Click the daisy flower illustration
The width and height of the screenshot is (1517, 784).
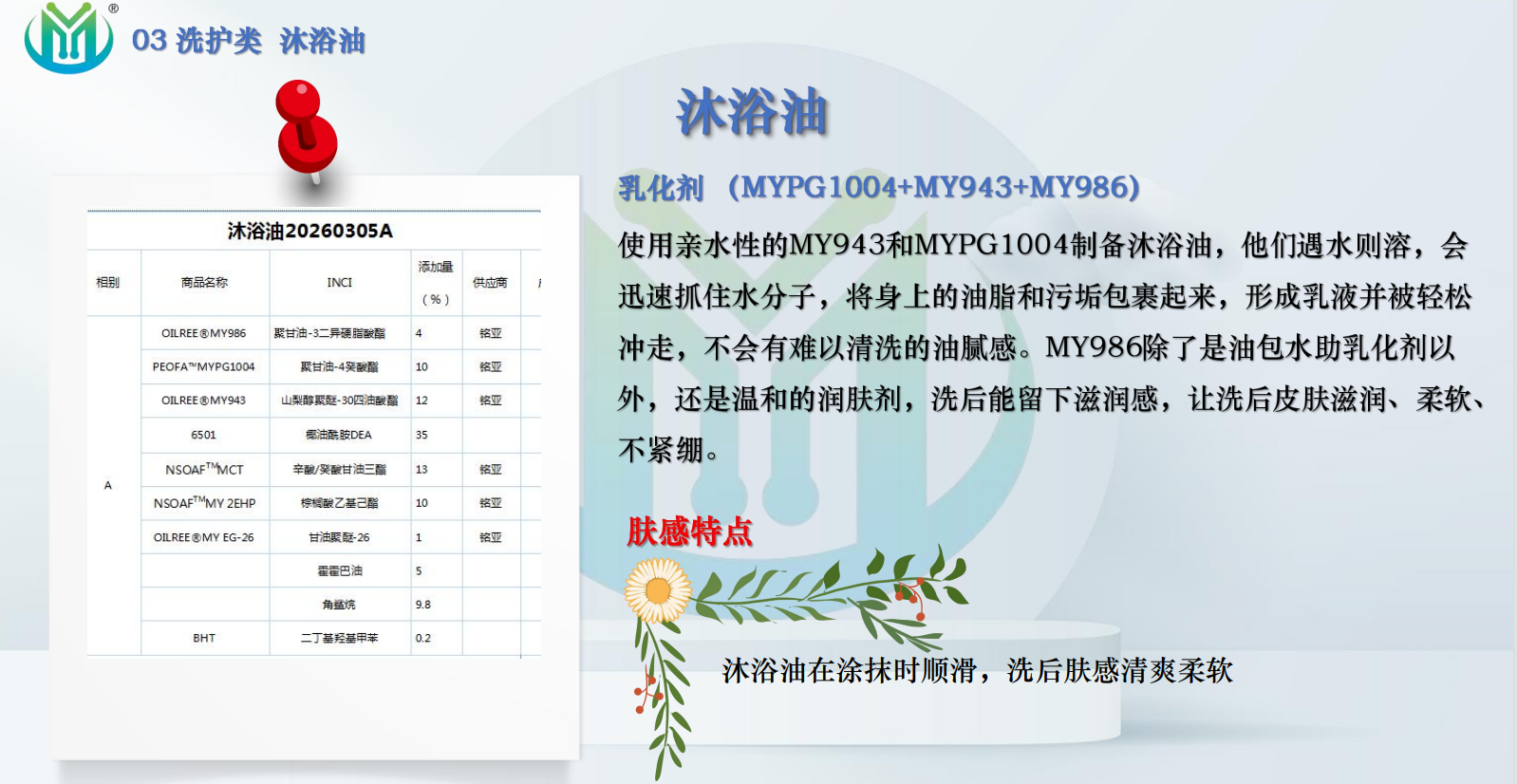coord(658,590)
